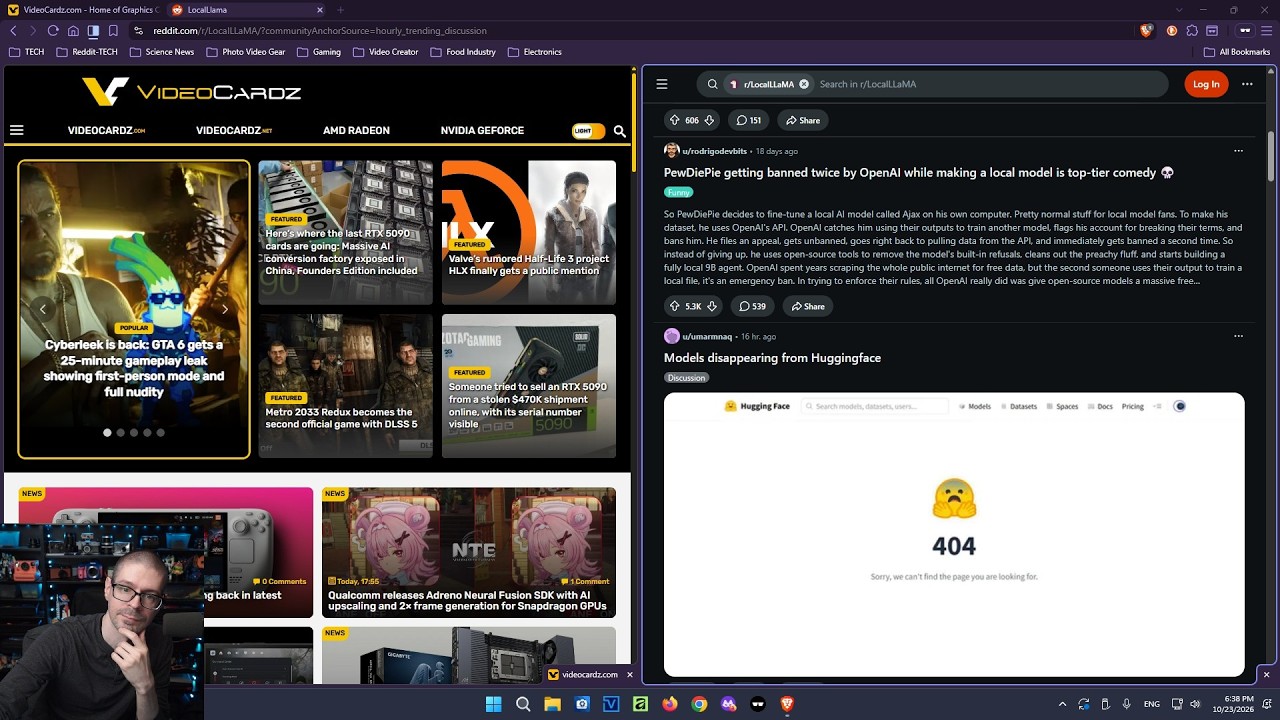Toggle the VideoCardz LIGHT theme switch
This screenshot has width=1280, height=720.
coord(588,131)
